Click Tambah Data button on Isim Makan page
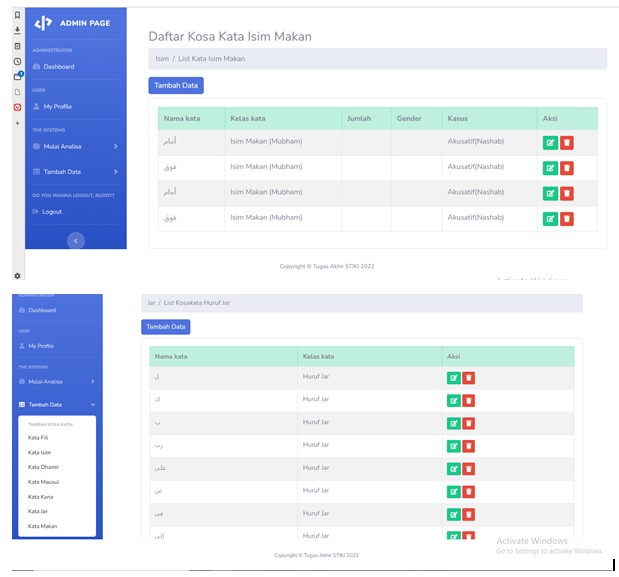This screenshot has height=577, width=619. [176, 85]
